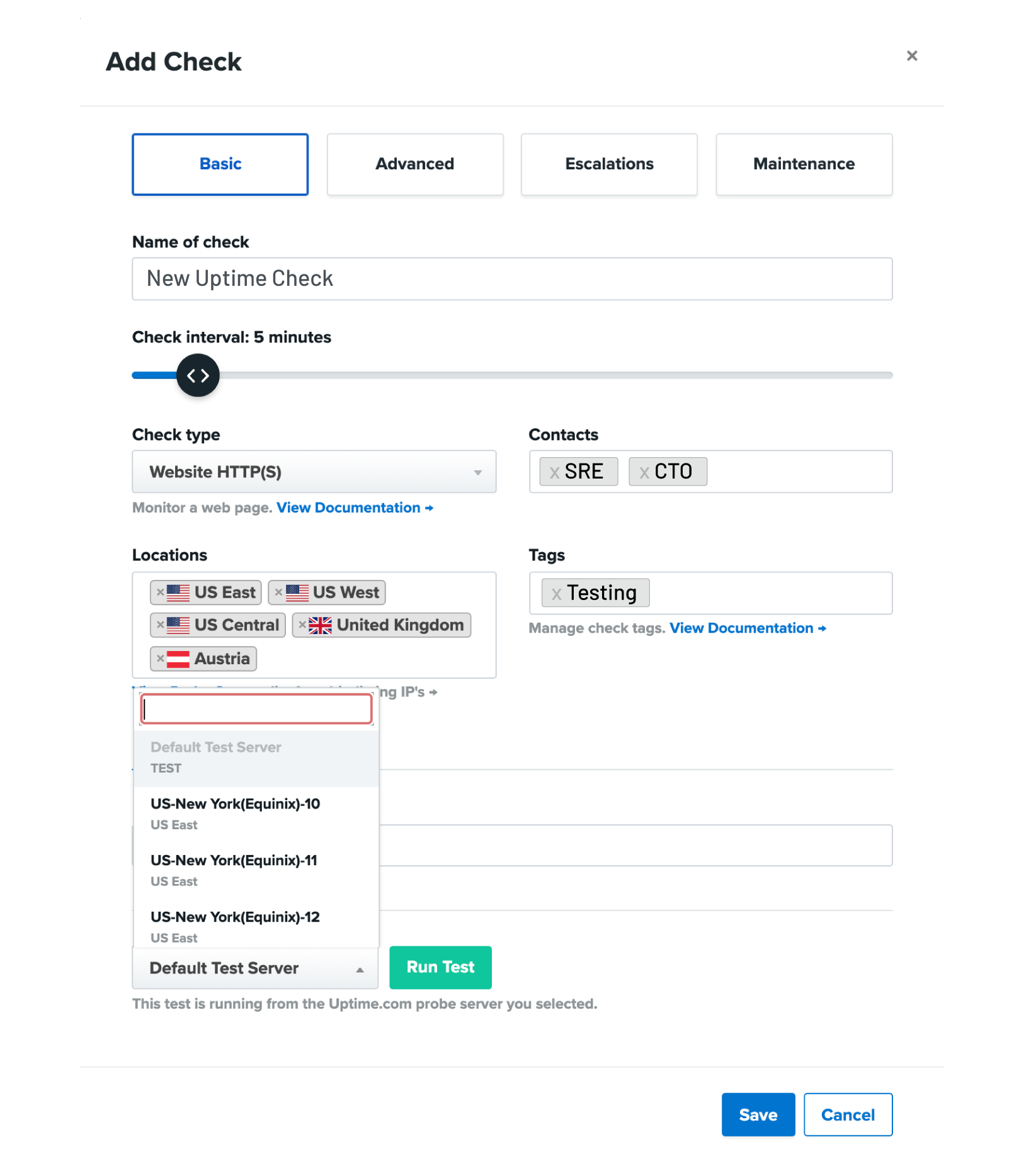1036x1173 pixels.
Task: Save the new check
Action: point(758,1114)
